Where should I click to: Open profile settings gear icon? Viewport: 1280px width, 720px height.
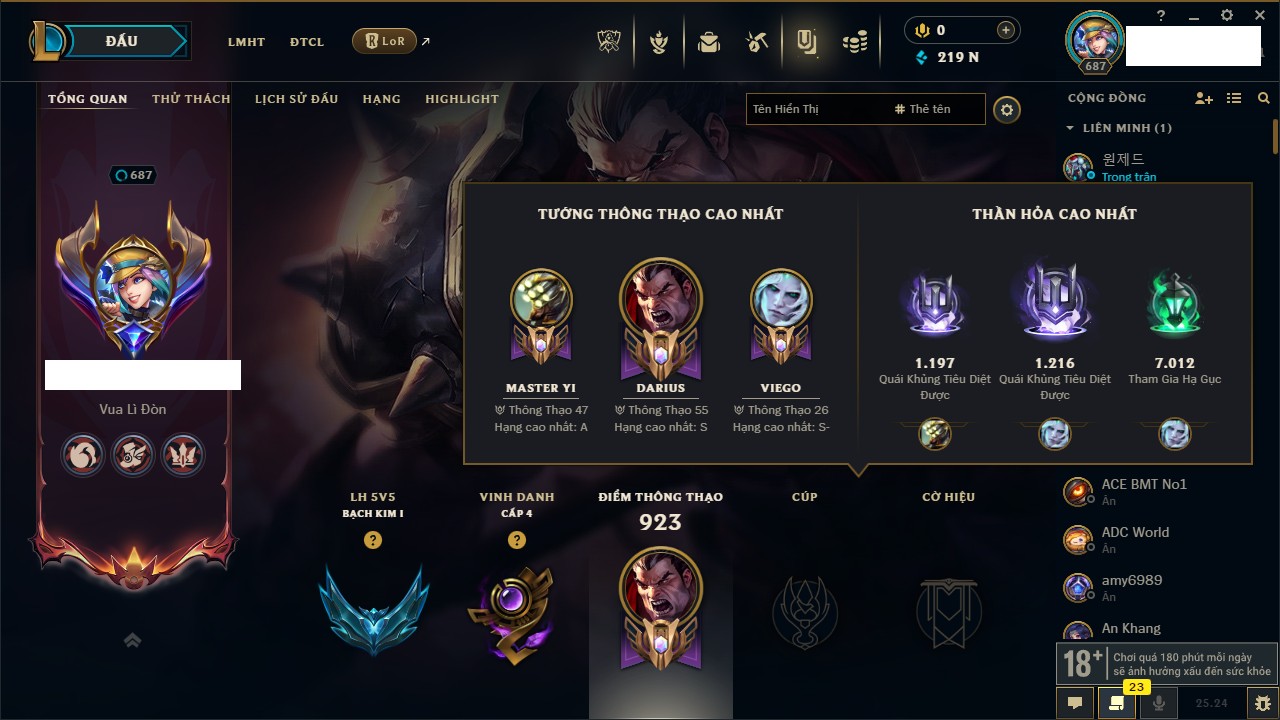tap(1007, 110)
